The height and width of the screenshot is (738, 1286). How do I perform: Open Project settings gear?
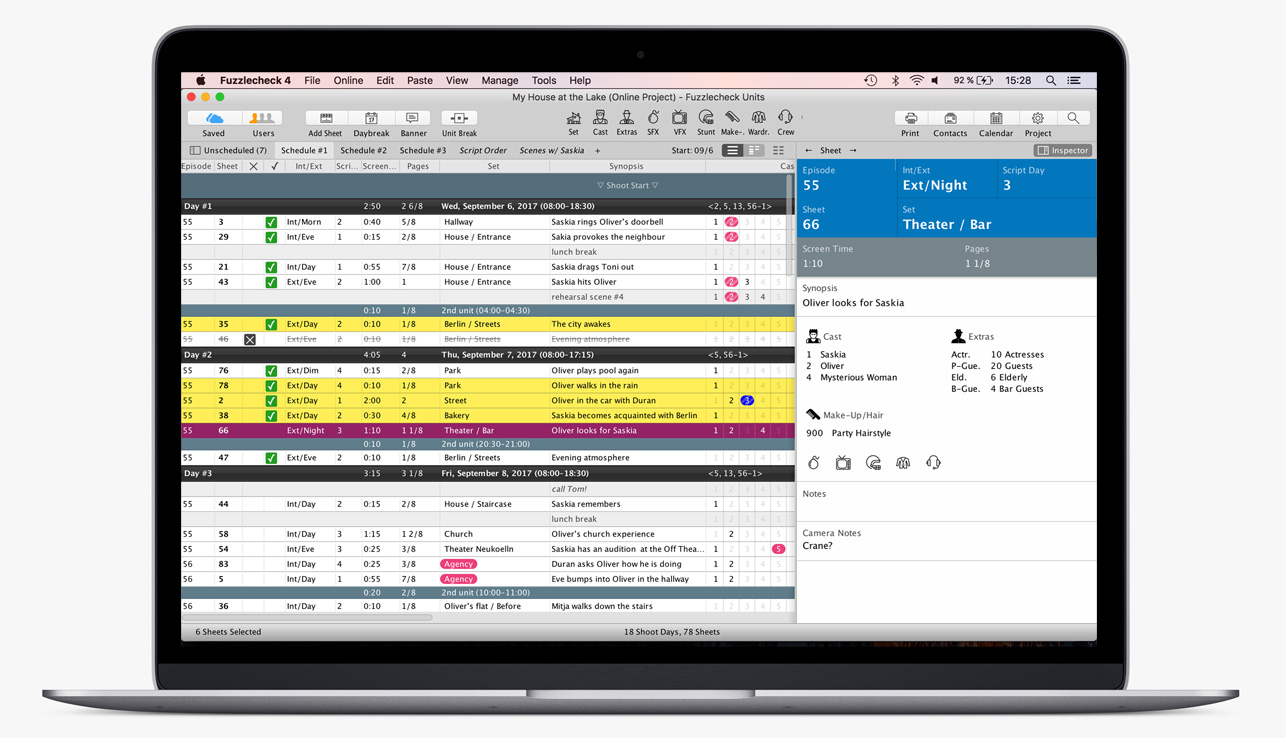(x=1038, y=119)
